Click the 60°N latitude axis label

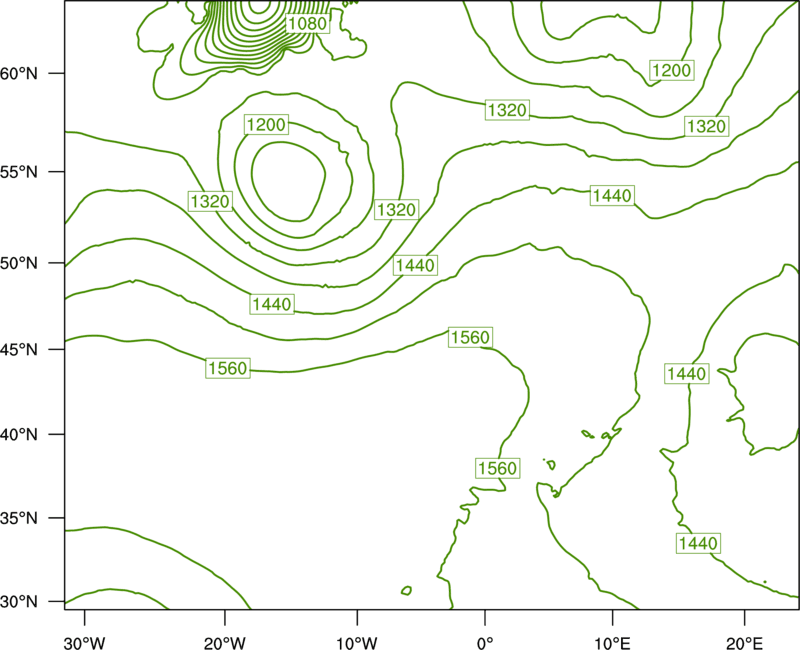click(x=19, y=73)
